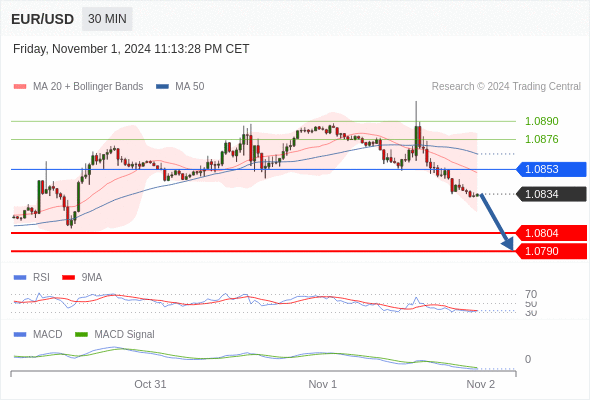Click the MACD legend swatch
Image resolution: width=590 pixels, height=400 pixels.
tap(20, 335)
